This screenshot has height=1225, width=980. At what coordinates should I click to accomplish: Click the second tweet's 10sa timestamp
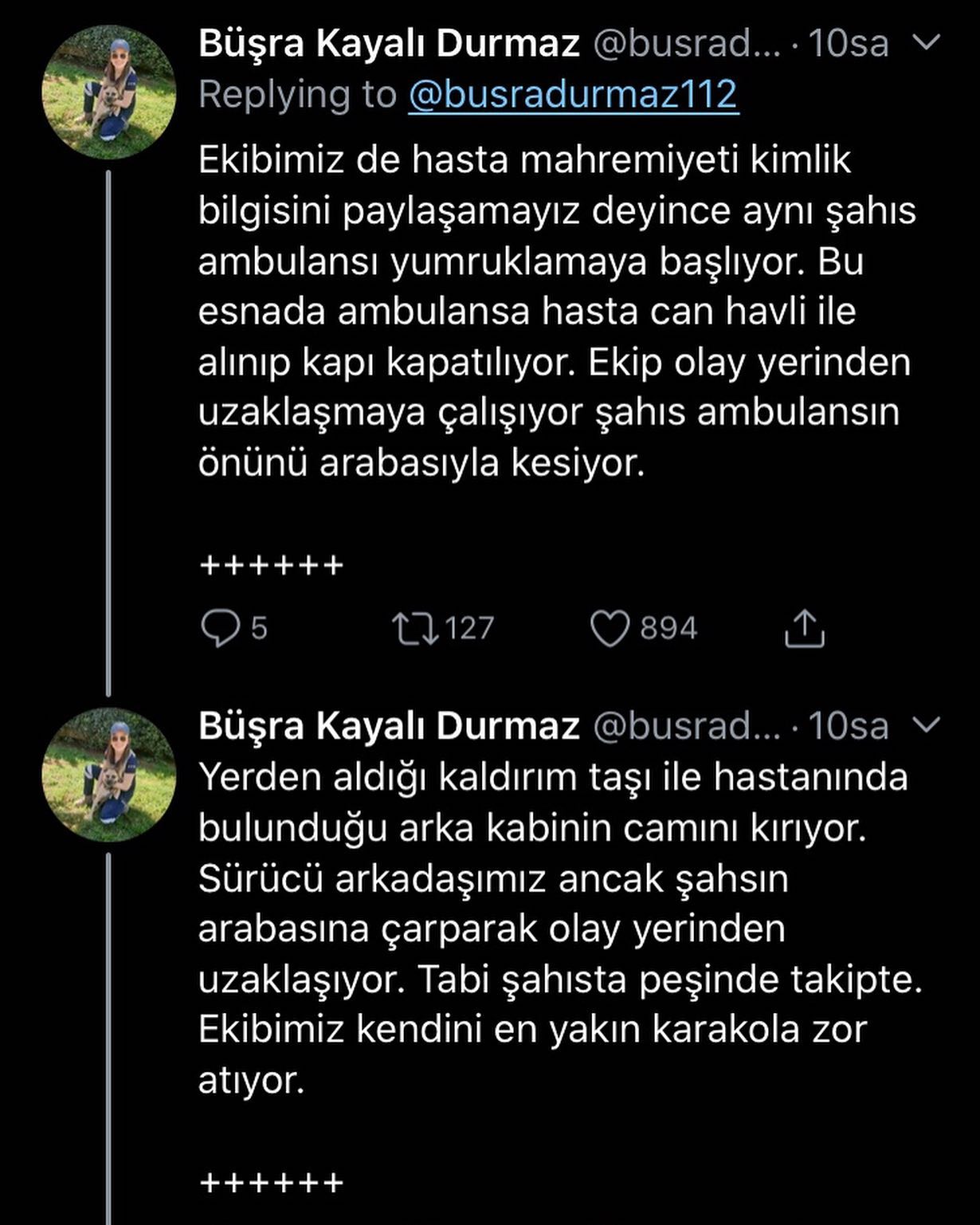849,725
